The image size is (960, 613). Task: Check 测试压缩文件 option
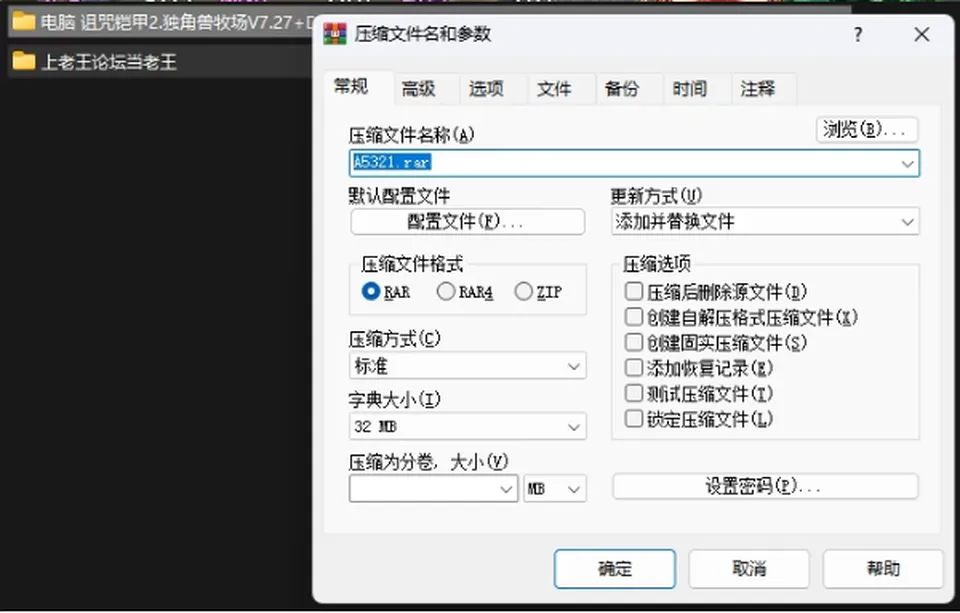pos(634,393)
